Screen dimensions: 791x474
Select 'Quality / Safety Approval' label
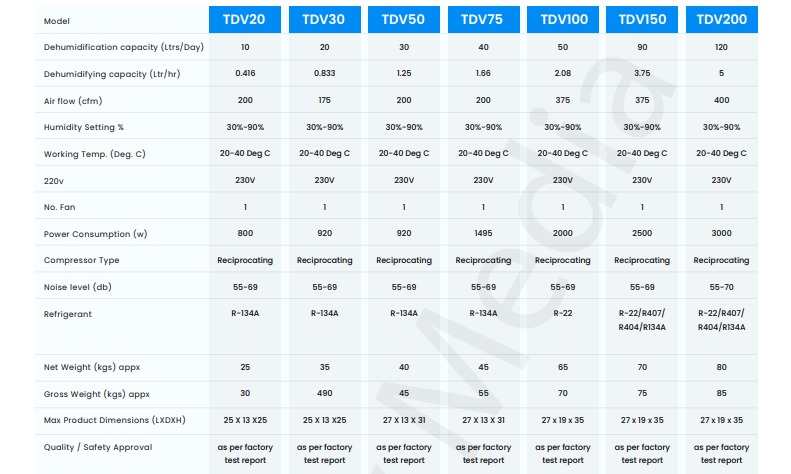(97, 447)
